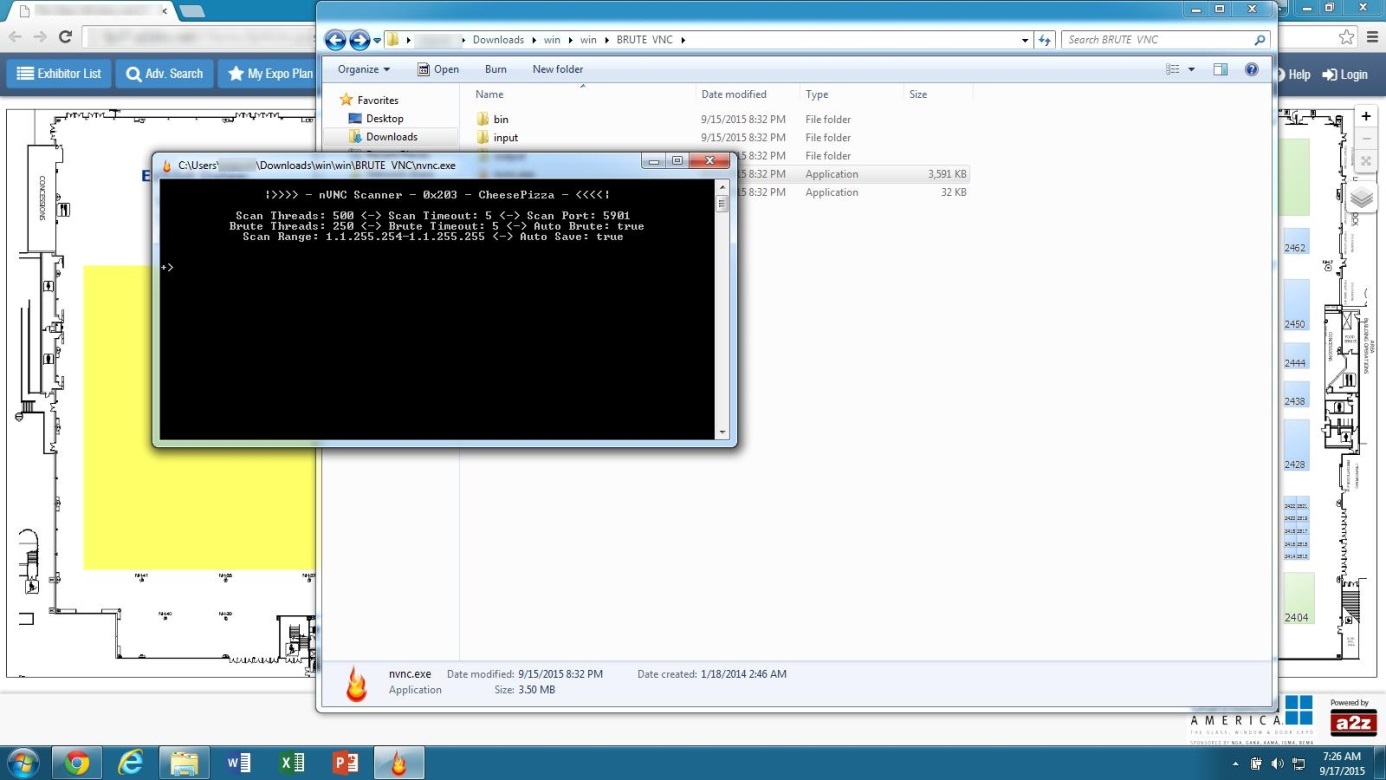Open My Expo Plan
The image size is (1386, 780).
coord(267,74)
